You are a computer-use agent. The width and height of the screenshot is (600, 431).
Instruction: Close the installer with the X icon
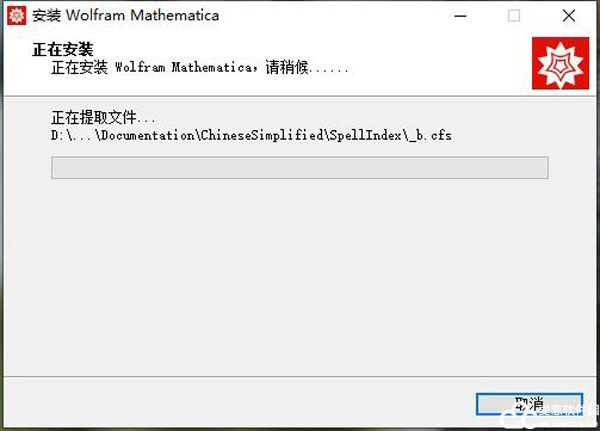(569, 16)
